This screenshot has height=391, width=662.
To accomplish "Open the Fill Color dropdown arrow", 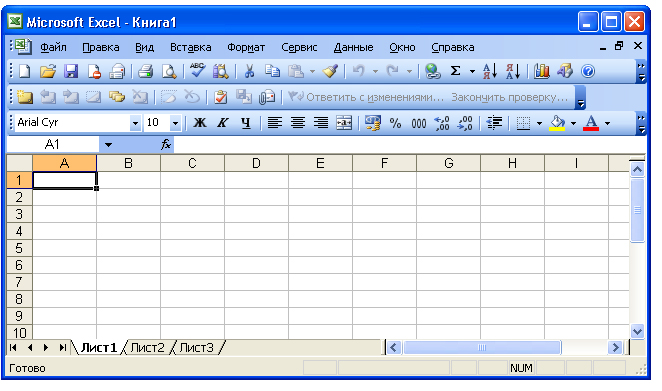I will [x=573, y=123].
